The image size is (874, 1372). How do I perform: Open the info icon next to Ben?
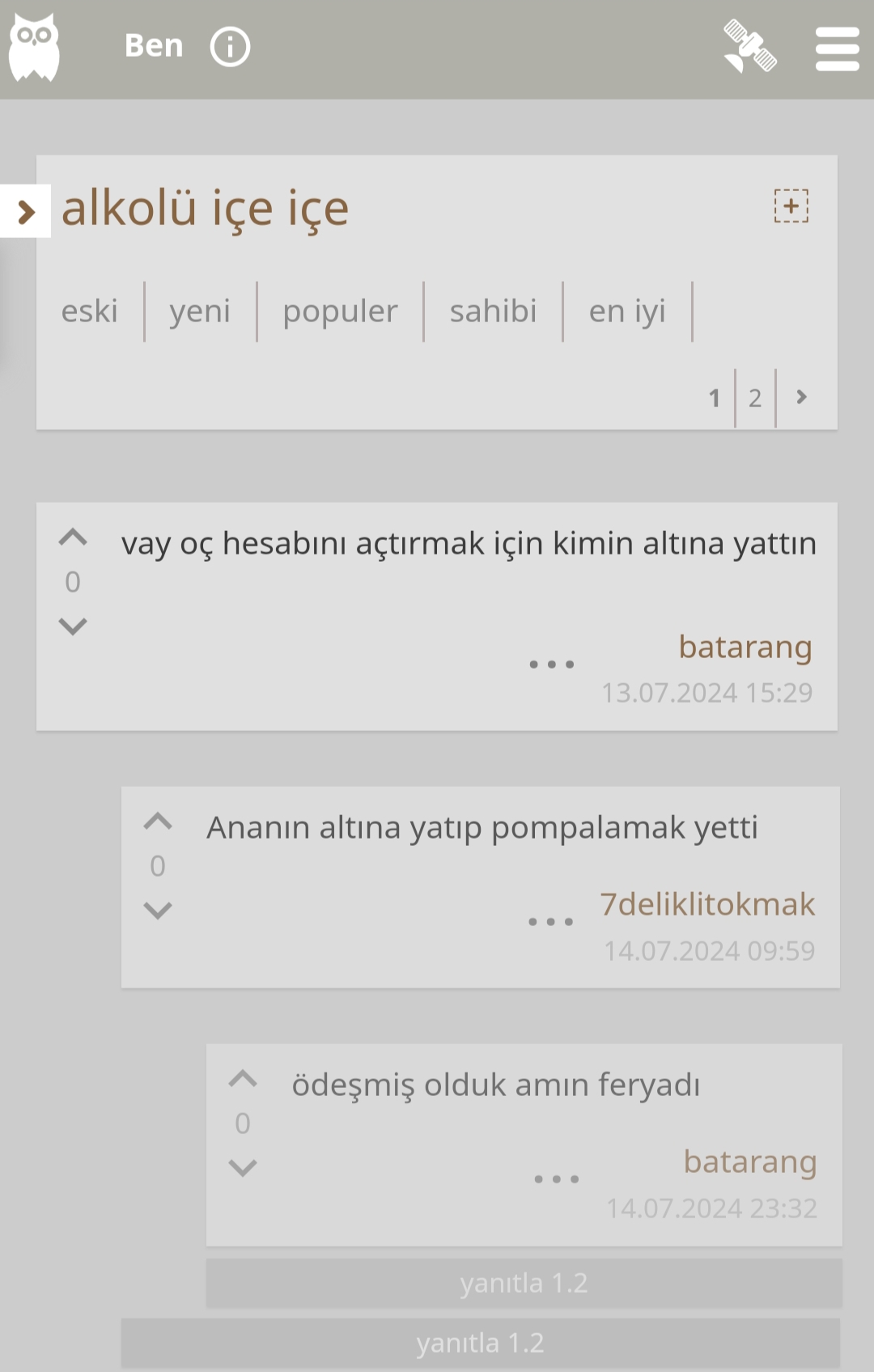(230, 47)
